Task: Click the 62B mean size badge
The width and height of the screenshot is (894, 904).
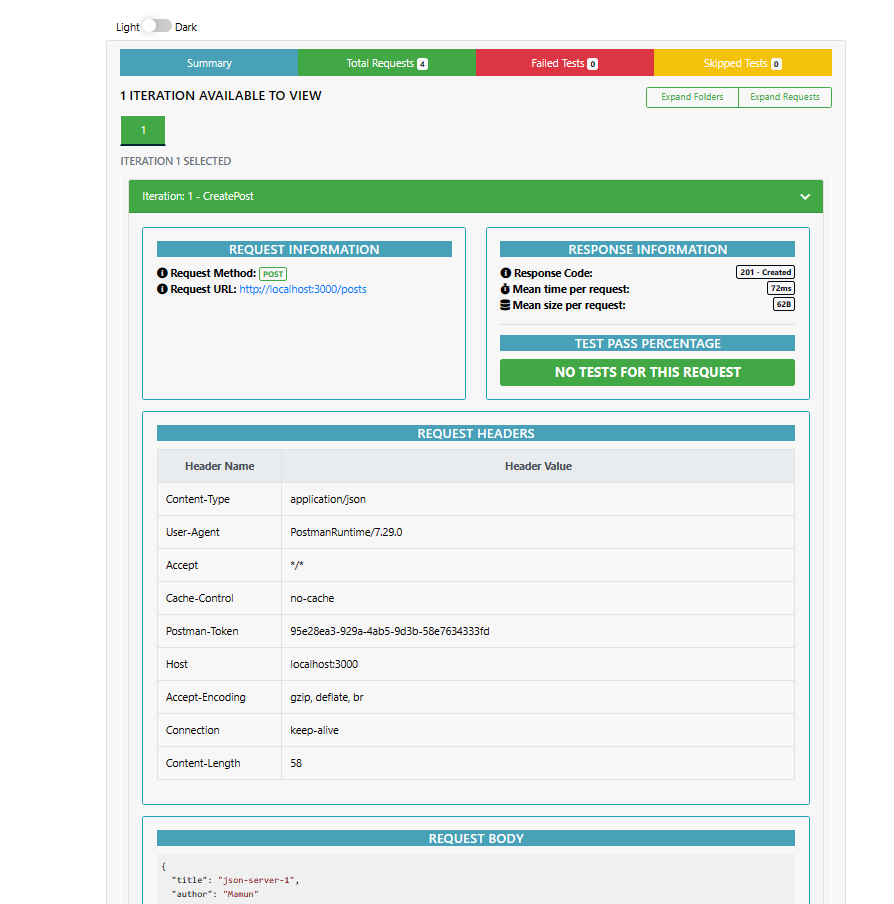Action: point(783,303)
